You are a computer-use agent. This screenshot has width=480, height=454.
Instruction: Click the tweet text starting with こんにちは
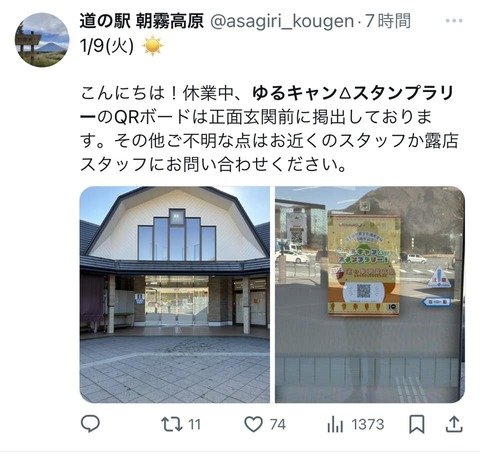click(x=269, y=129)
